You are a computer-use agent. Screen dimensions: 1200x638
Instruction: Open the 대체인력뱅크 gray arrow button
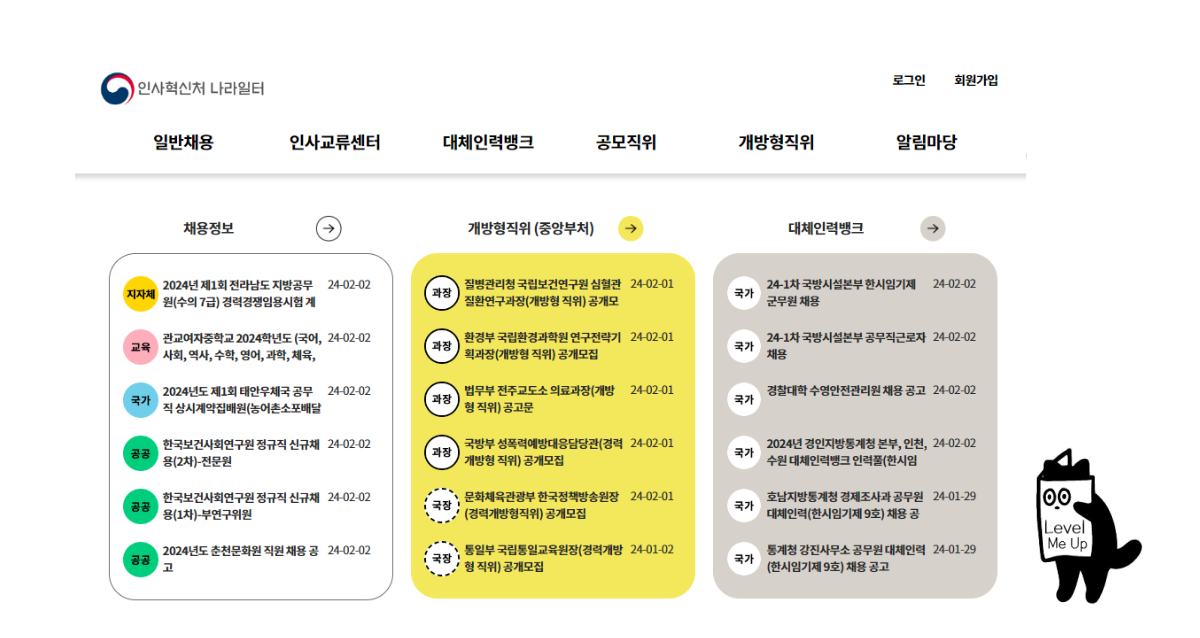(x=933, y=229)
